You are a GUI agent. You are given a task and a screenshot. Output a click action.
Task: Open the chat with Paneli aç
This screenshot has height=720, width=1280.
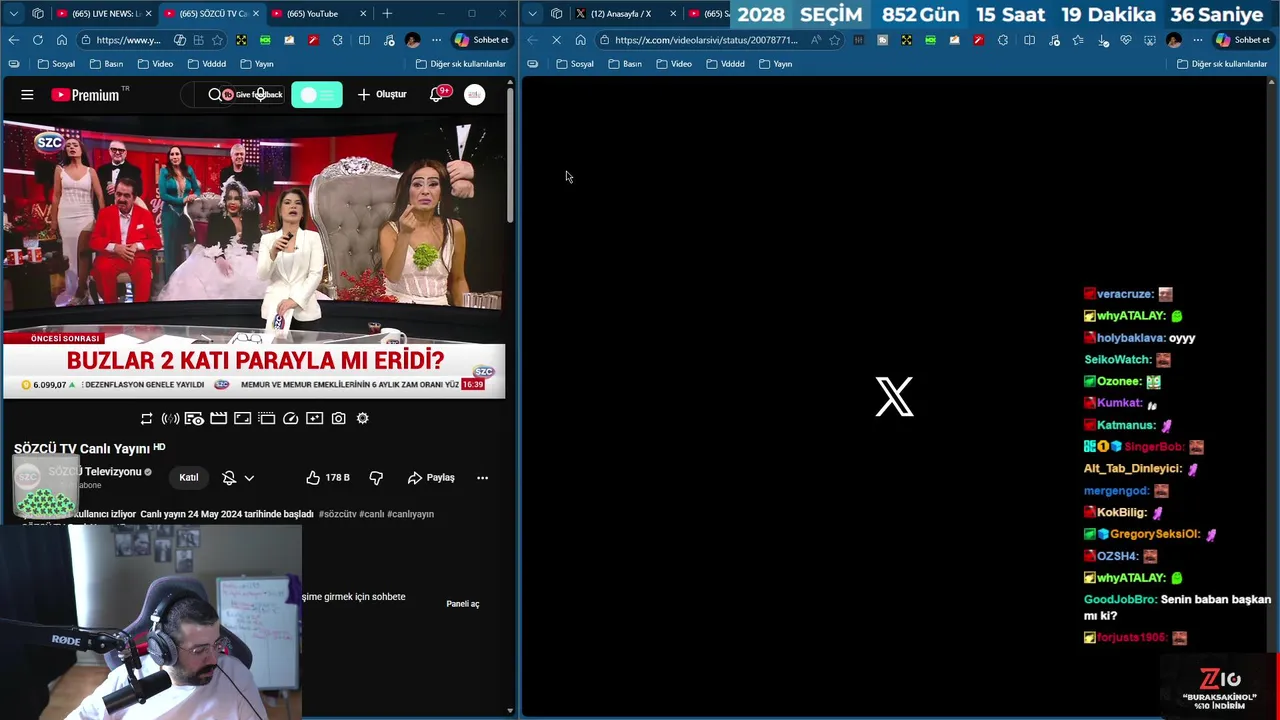462,604
